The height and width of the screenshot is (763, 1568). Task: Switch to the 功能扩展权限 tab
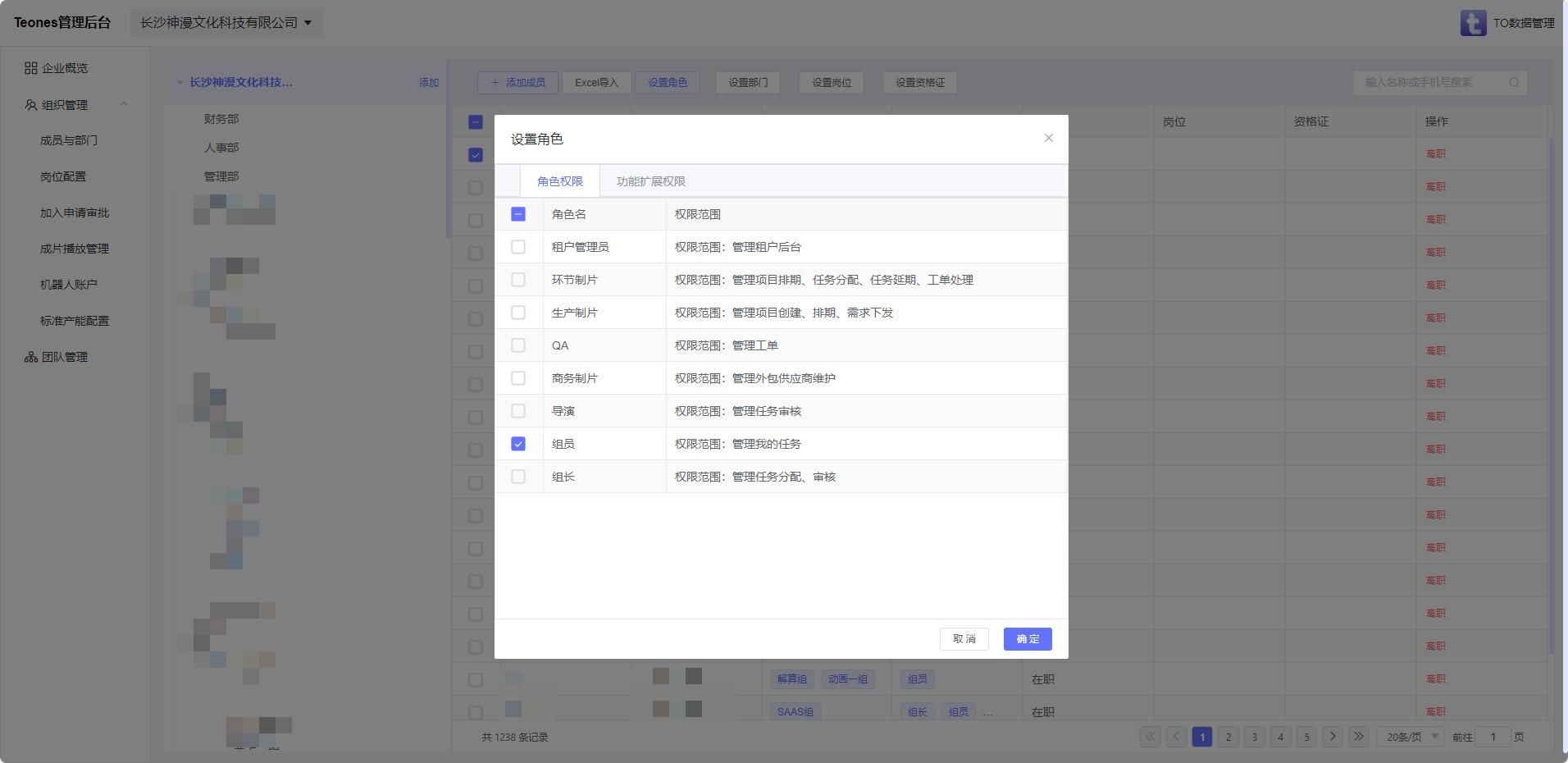click(650, 181)
